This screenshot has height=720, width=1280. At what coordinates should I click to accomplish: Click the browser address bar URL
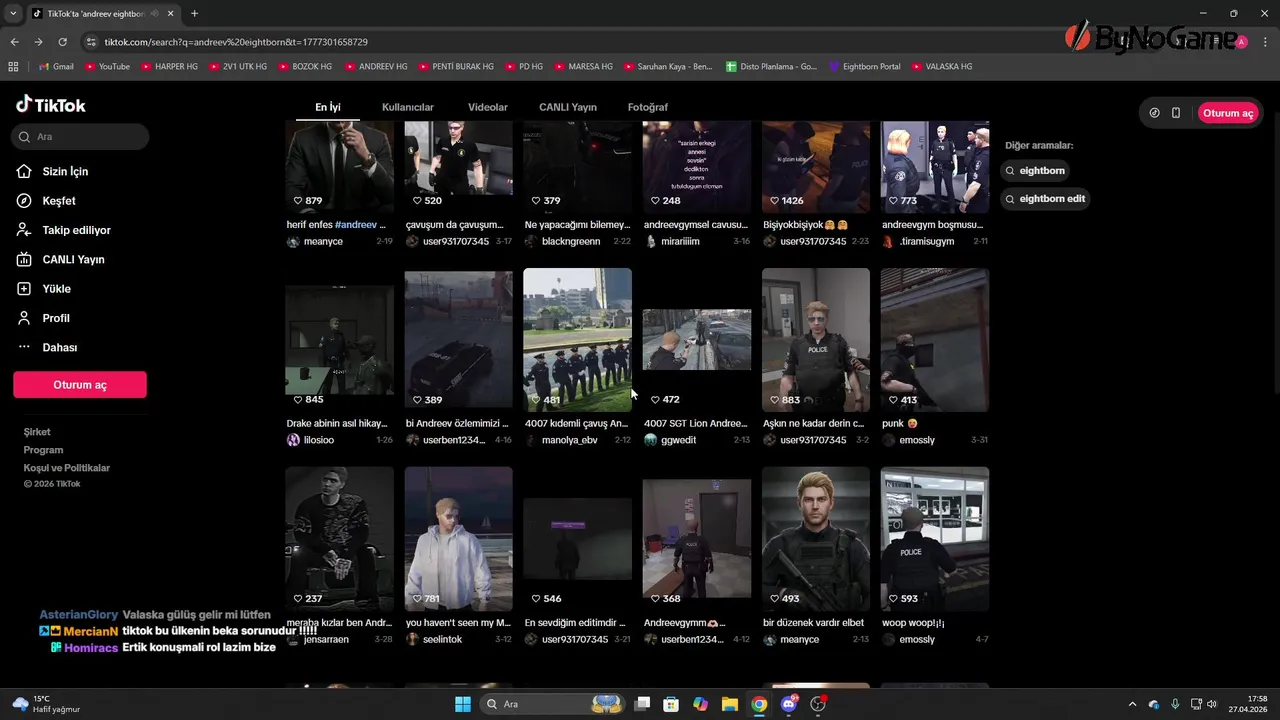[236, 42]
